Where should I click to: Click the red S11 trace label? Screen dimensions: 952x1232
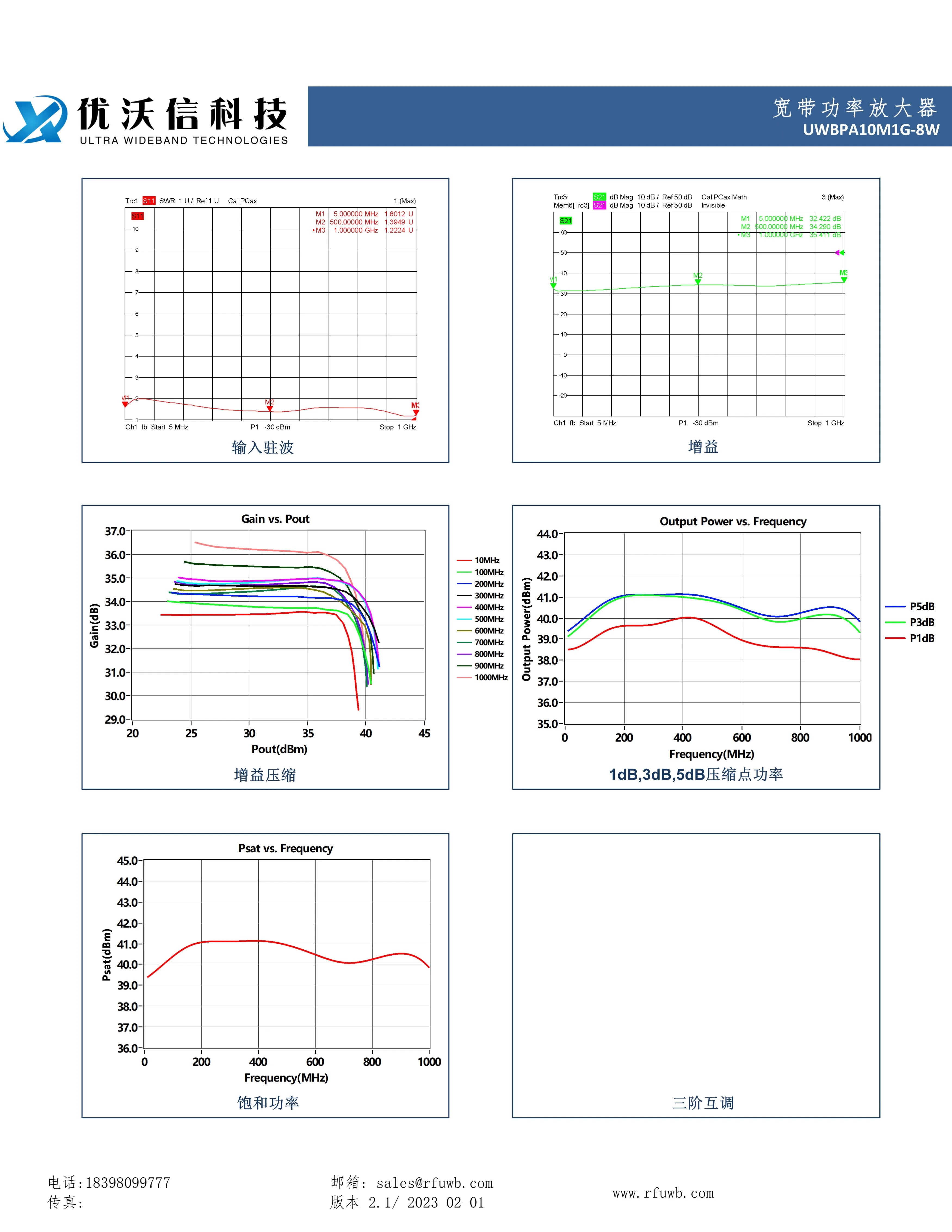pos(149,201)
